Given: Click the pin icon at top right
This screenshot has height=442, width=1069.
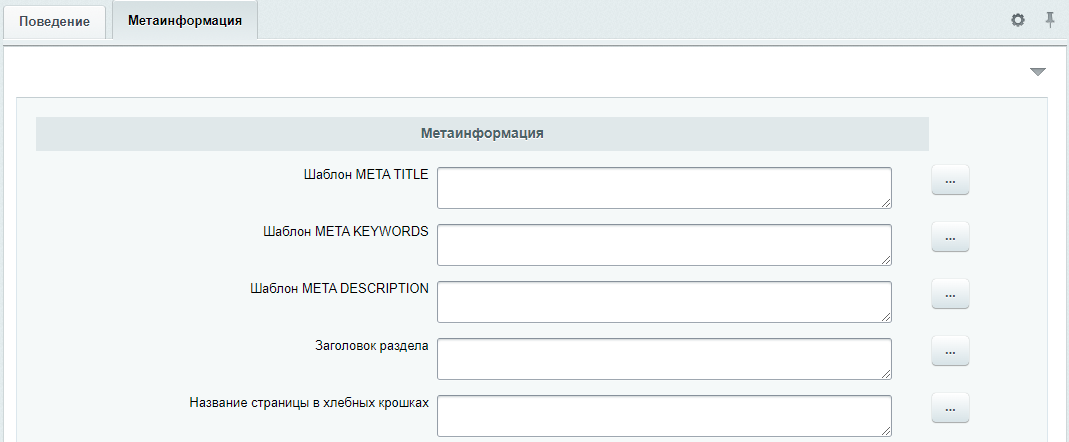Looking at the screenshot, I should pos(1050,20).
